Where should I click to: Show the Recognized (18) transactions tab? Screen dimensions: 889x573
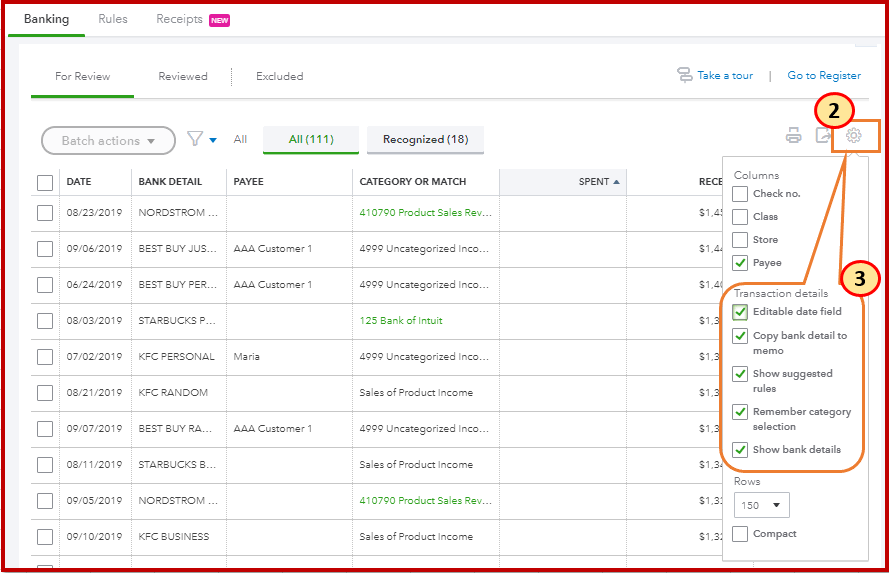(x=425, y=139)
